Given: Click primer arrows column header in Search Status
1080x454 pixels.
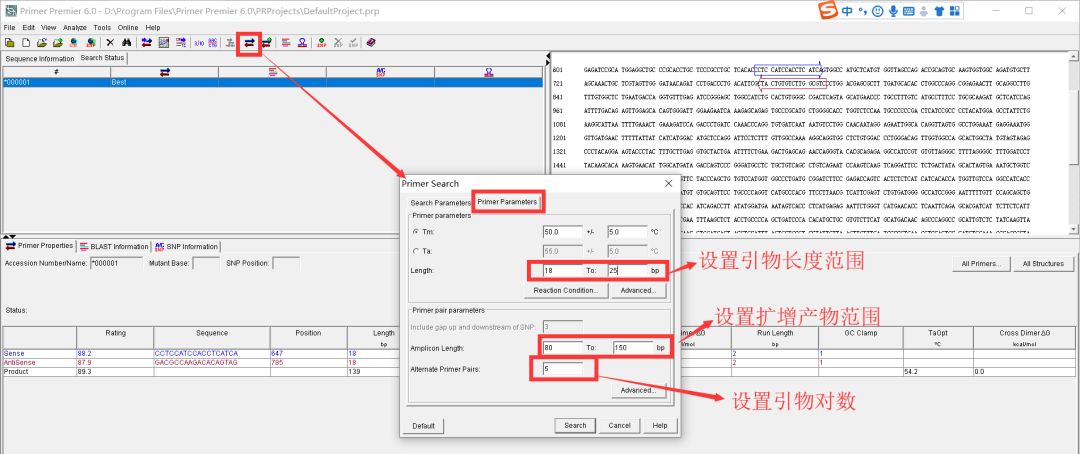Looking at the screenshot, I should pos(165,72).
